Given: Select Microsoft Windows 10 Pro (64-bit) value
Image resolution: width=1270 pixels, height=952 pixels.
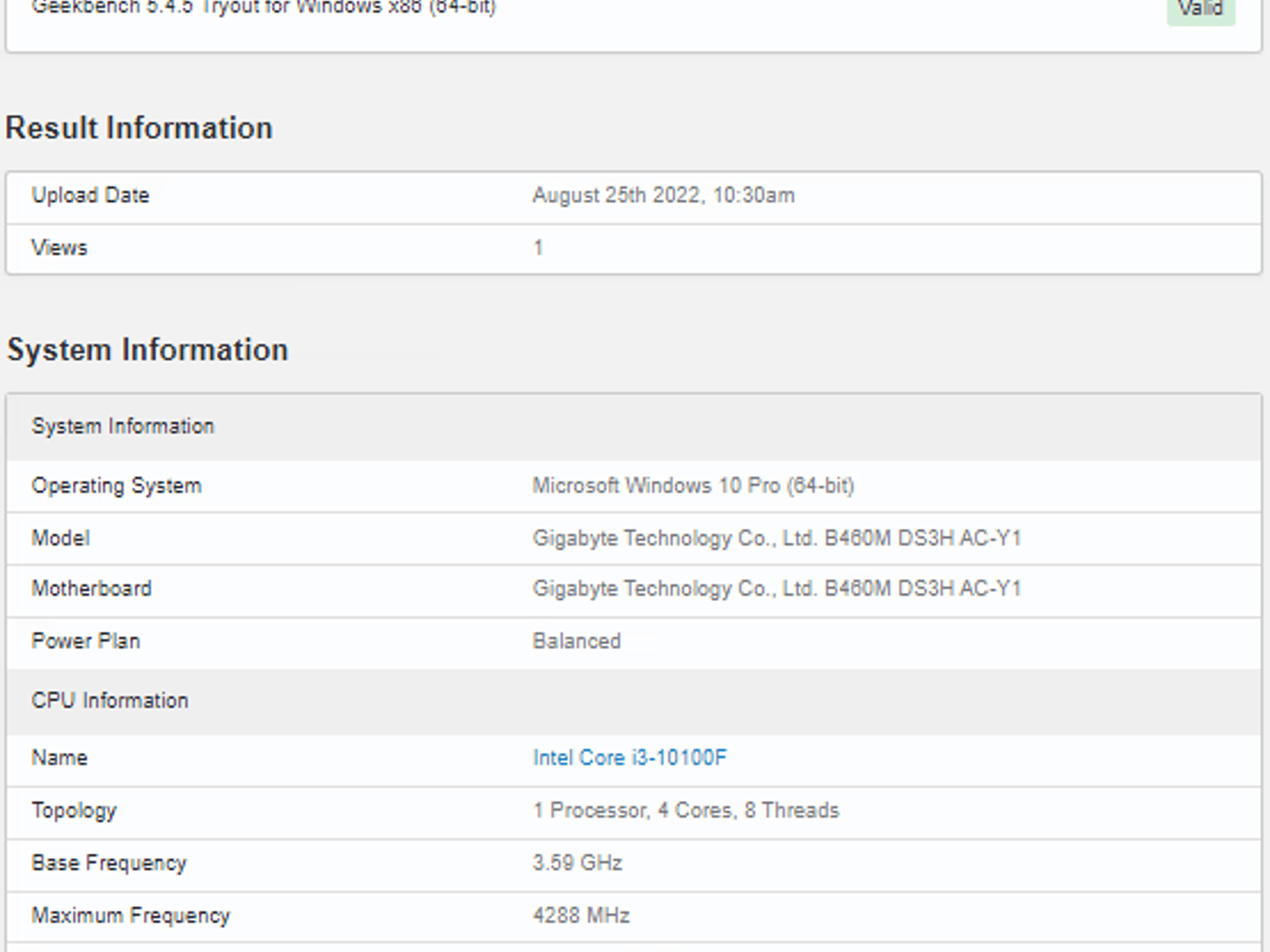Looking at the screenshot, I should click(x=693, y=485).
